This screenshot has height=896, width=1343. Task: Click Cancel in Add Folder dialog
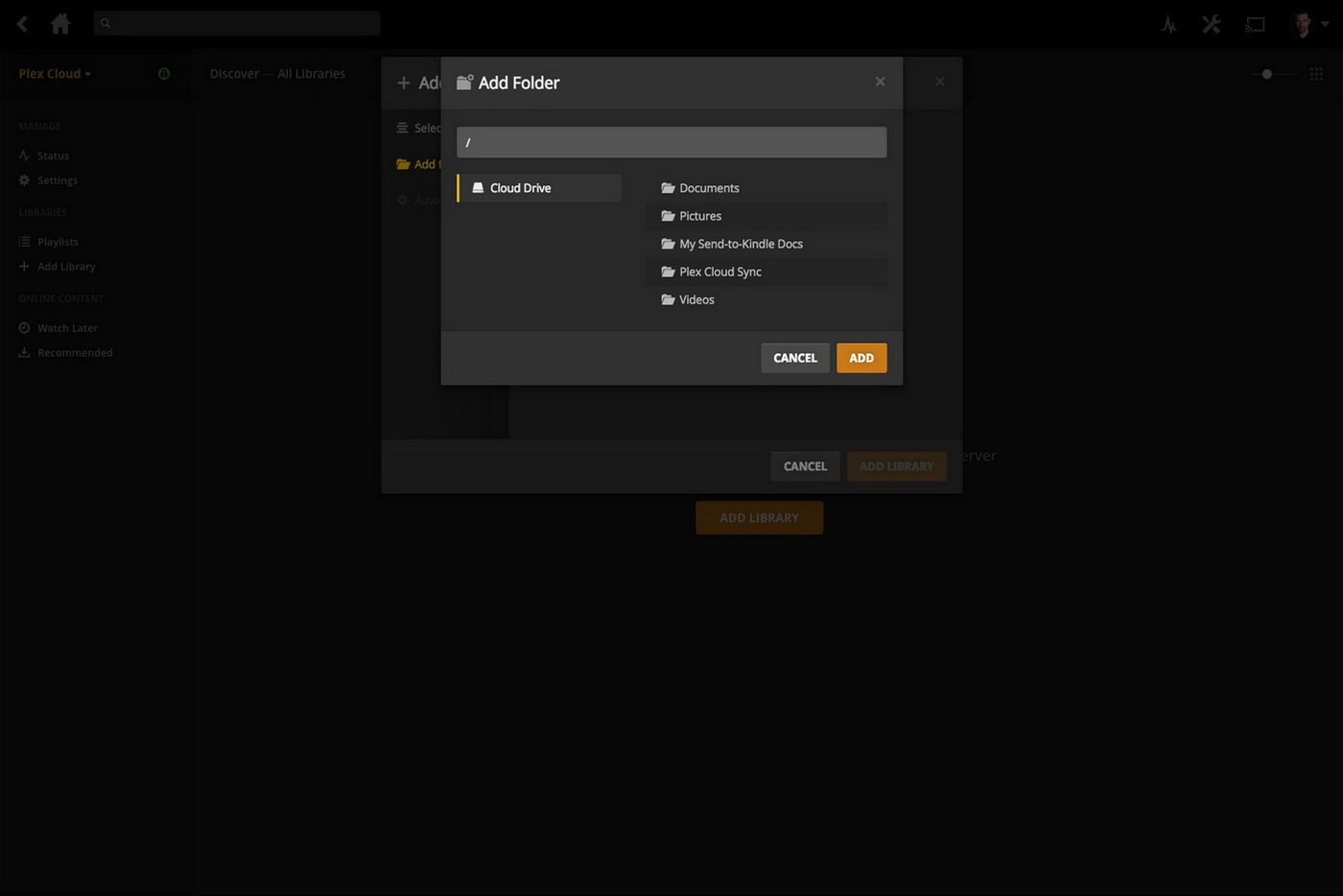795,358
